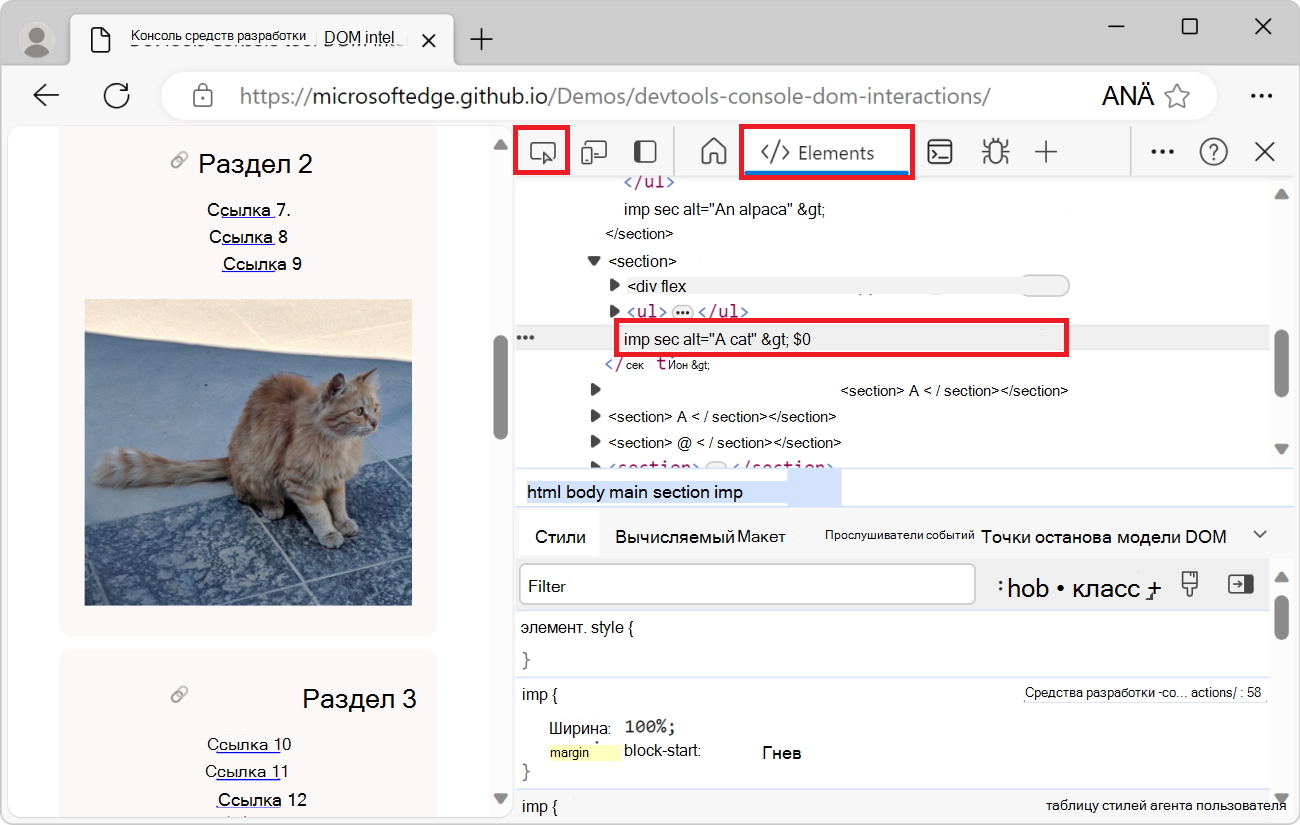The image size is (1300, 825).
Task: Select section in the breadcrumb trail
Action: [681, 492]
